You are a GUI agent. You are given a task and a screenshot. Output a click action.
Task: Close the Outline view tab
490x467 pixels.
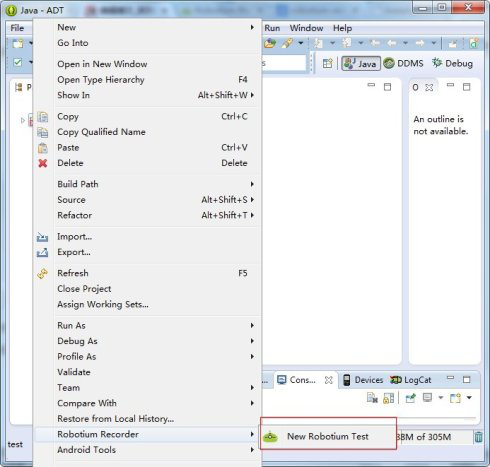pyautogui.click(x=429, y=88)
